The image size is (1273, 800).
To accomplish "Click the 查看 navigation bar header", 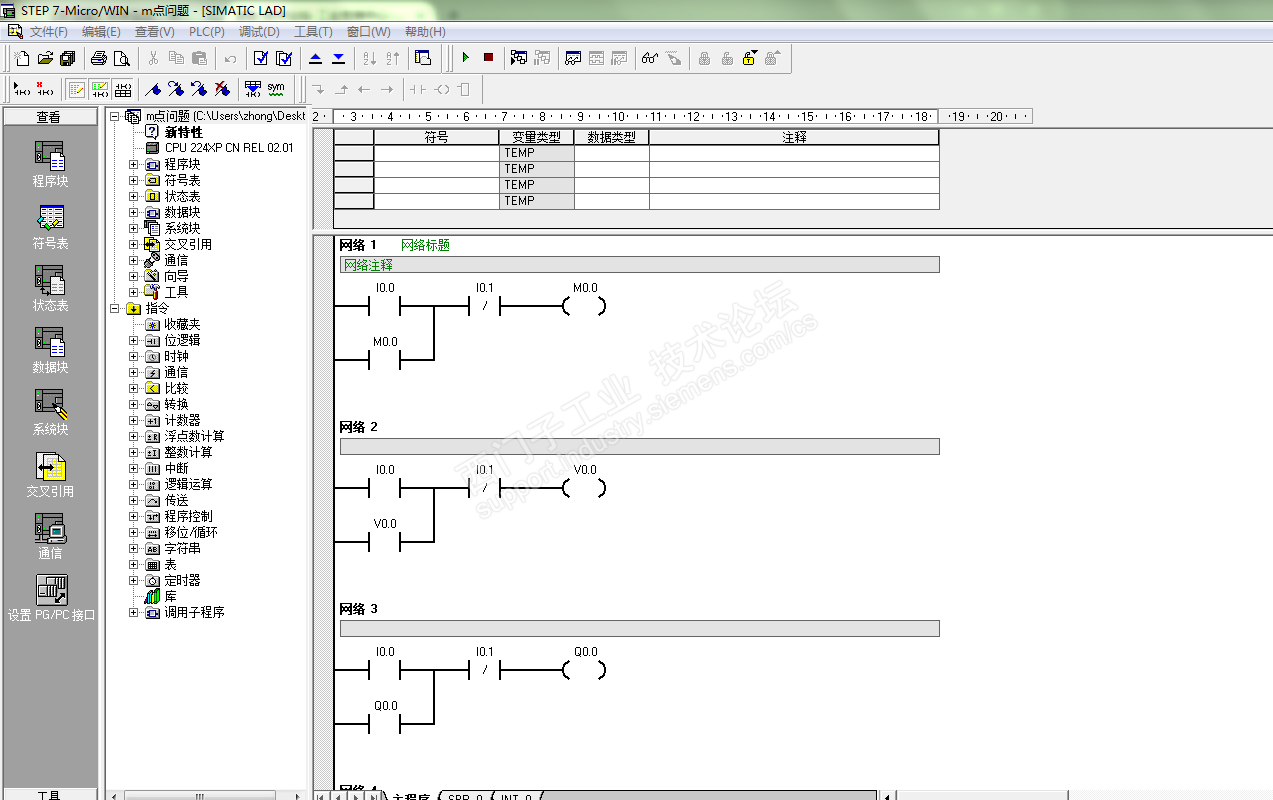I will [50, 117].
